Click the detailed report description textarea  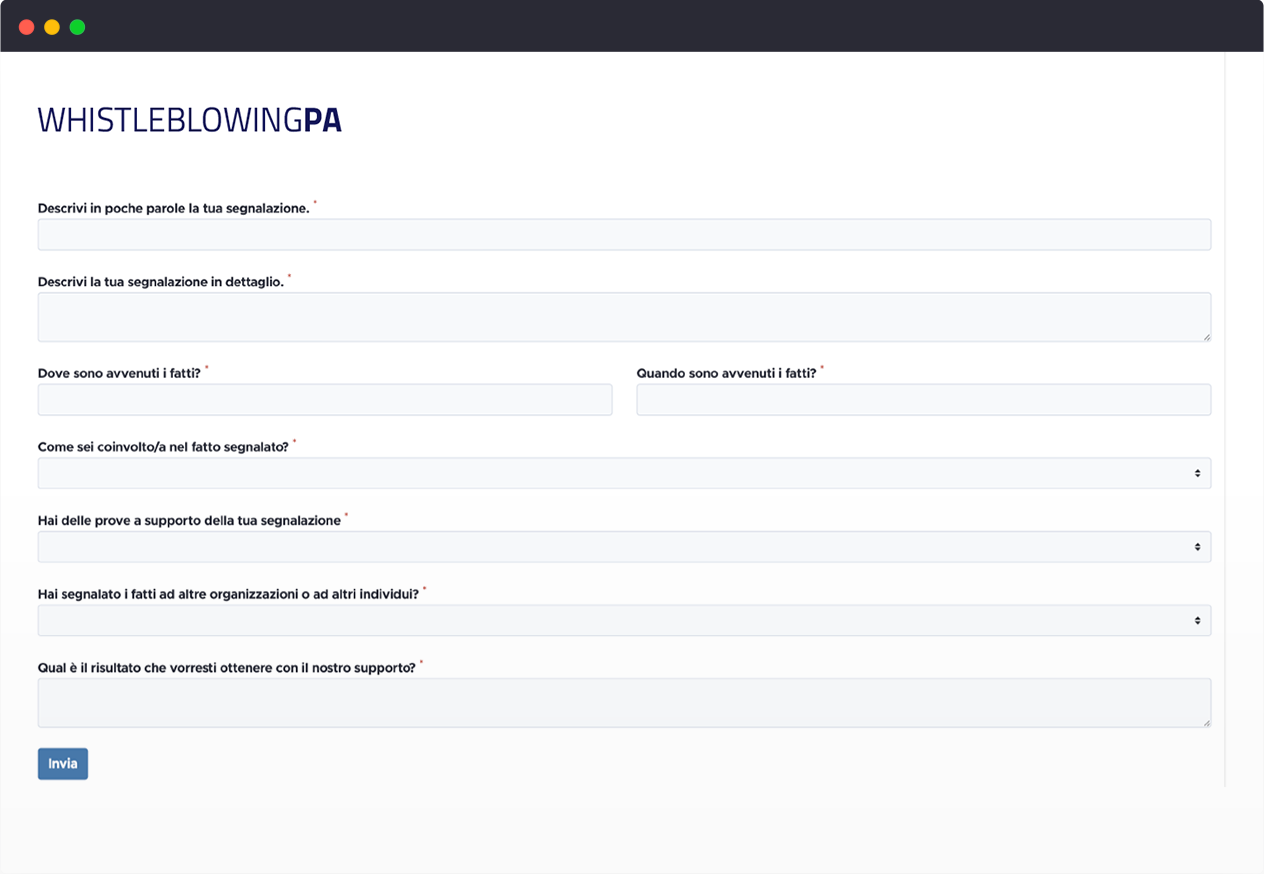point(624,317)
